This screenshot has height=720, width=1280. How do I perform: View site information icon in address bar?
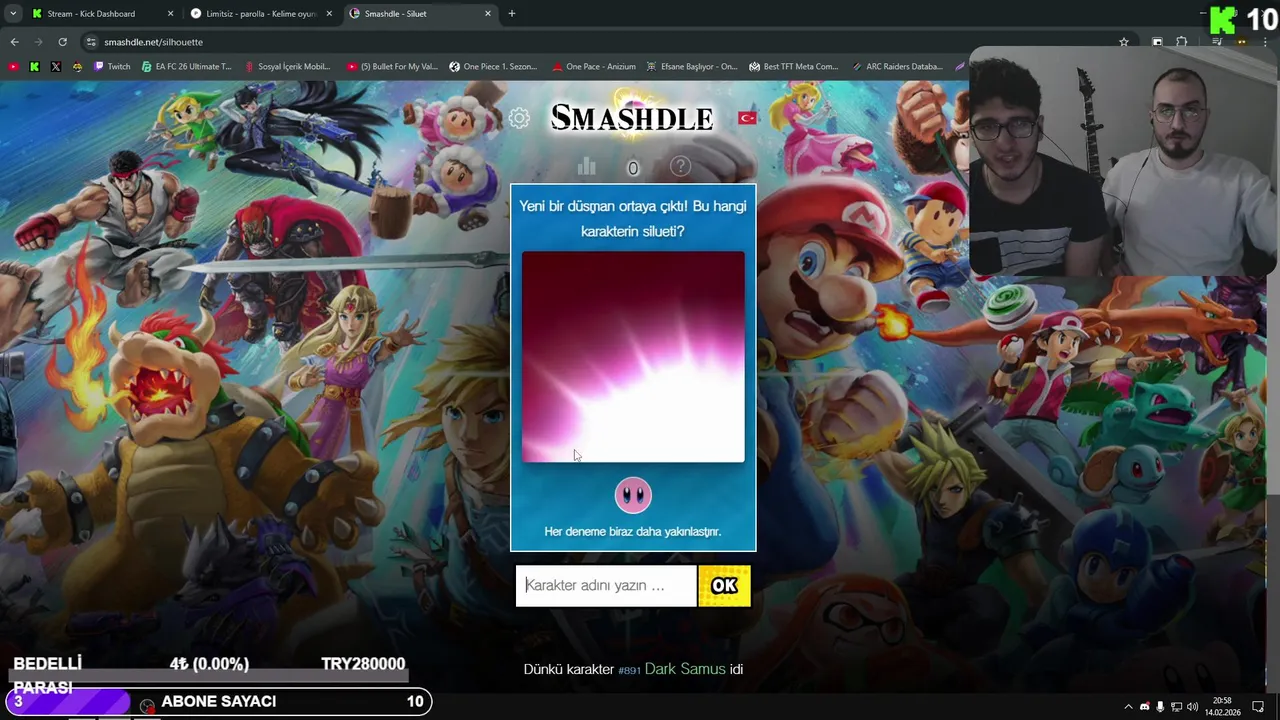[91, 42]
